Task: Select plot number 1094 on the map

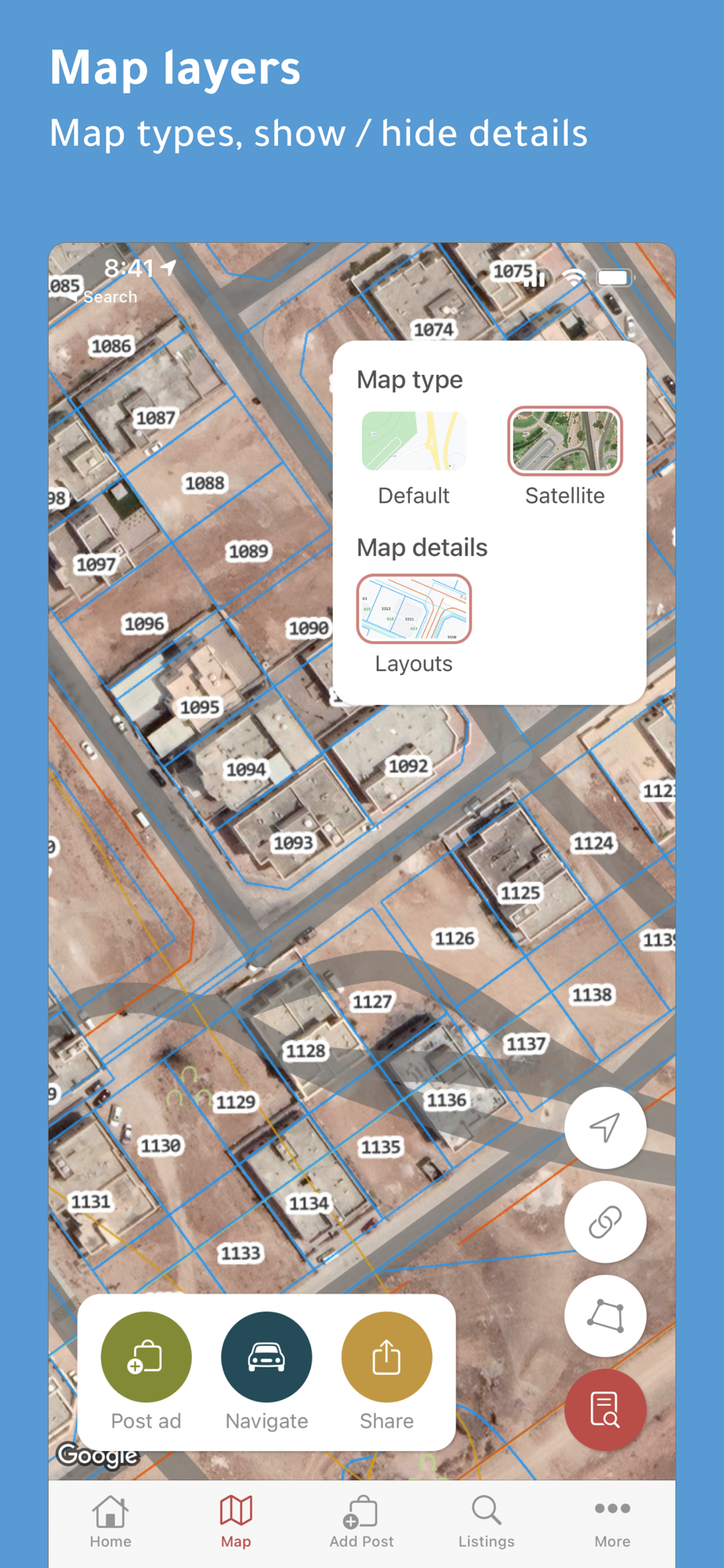Action: [246, 770]
